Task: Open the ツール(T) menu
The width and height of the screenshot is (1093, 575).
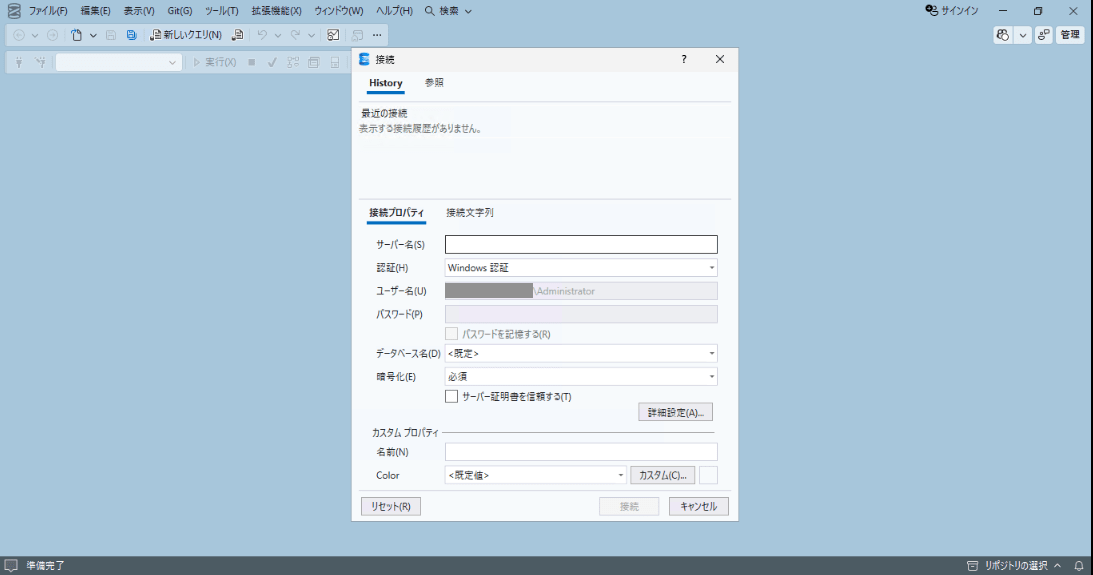Action: [222, 11]
